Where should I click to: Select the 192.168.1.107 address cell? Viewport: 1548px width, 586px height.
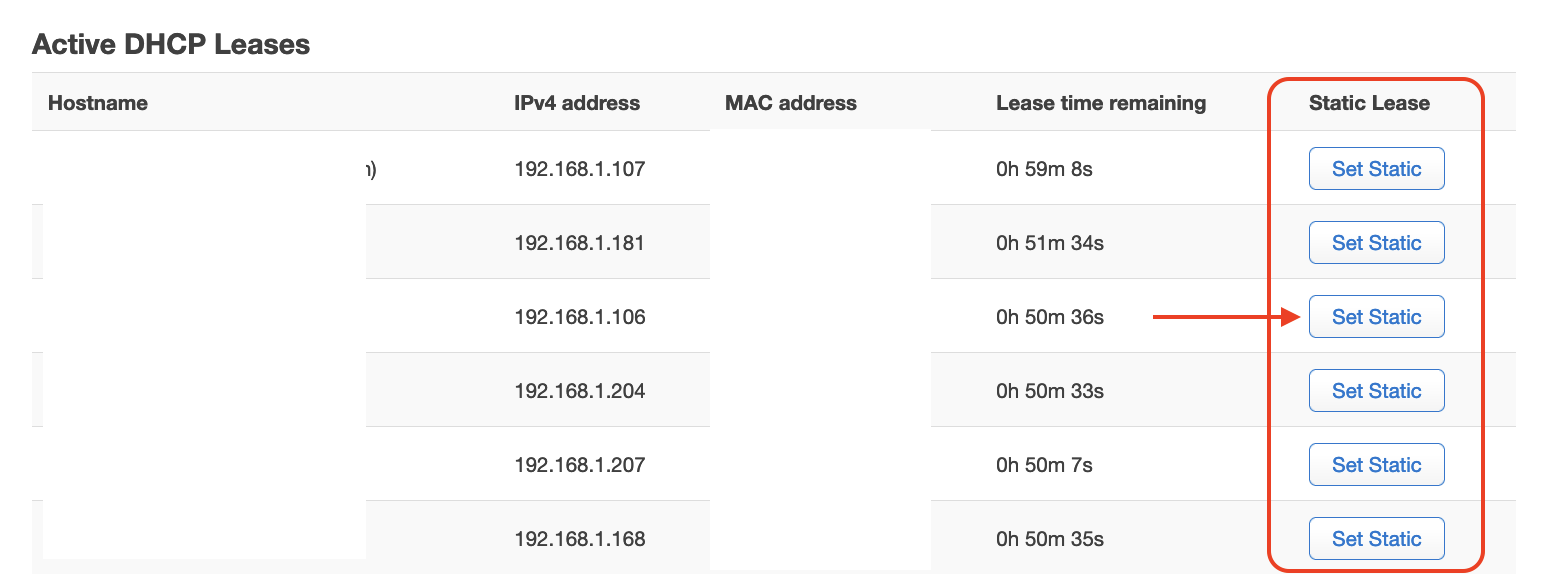pyautogui.click(x=580, y=169)
